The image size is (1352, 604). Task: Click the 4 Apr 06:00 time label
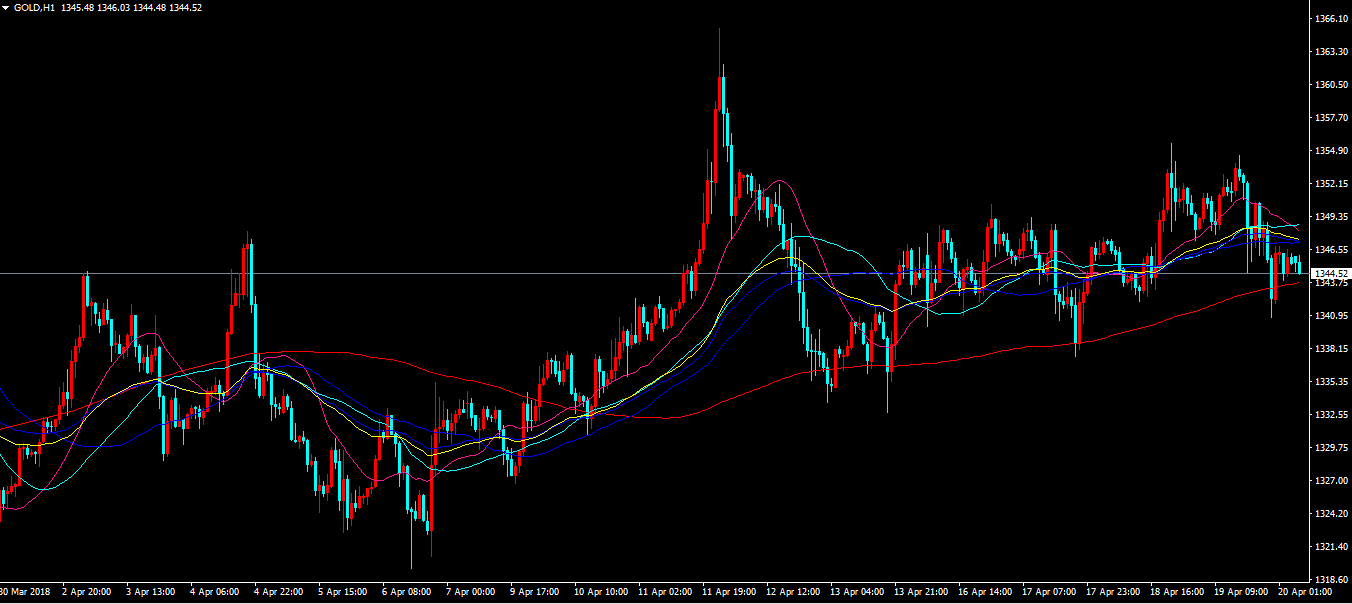(215, 592)
